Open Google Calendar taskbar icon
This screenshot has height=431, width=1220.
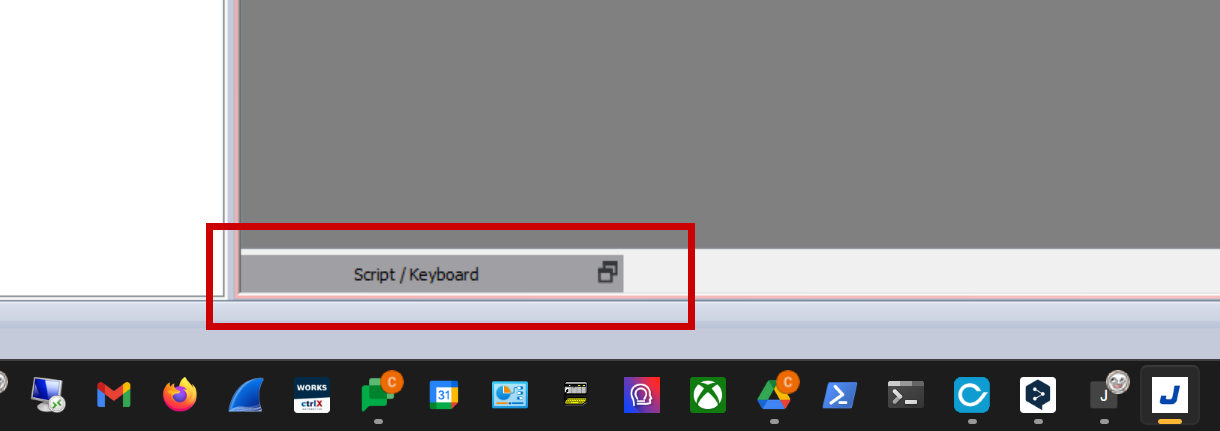point(444,395)
